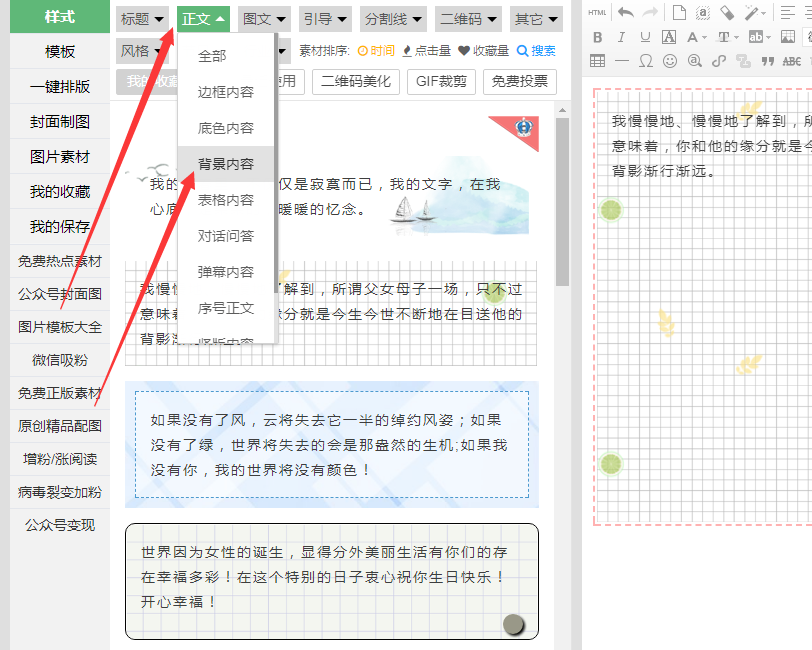Expand the 标题 dropdown
Viewport: 812px width, 650px height.
point(142,19)
